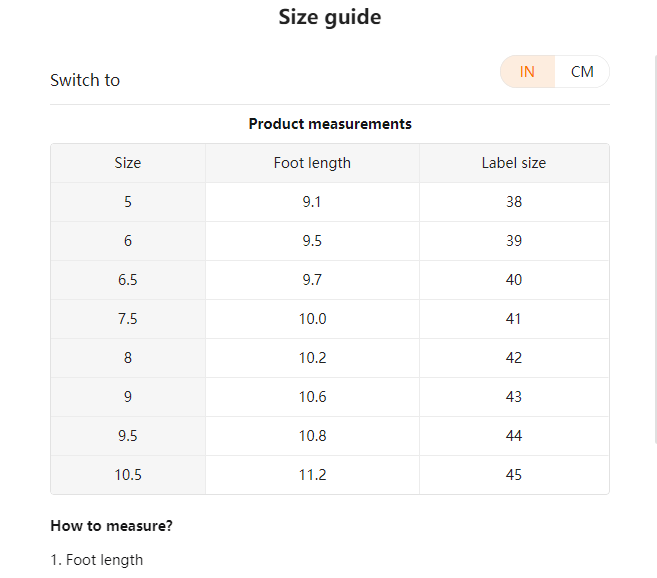Click the 9.1 foot length value

(312, 202)
